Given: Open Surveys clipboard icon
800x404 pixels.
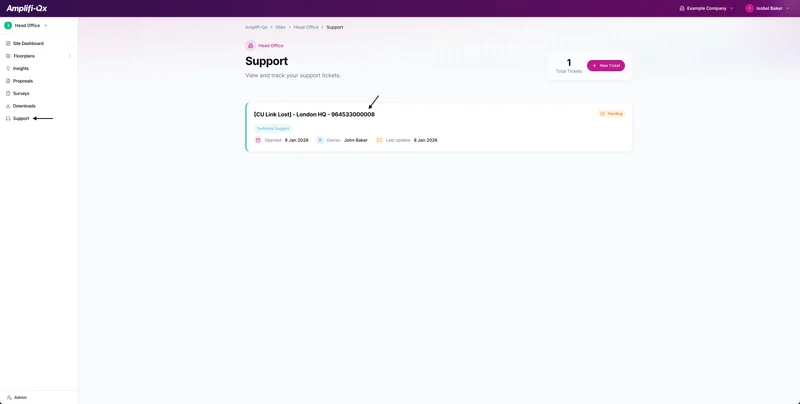Looking at the screenshot, I should point(8,93).
